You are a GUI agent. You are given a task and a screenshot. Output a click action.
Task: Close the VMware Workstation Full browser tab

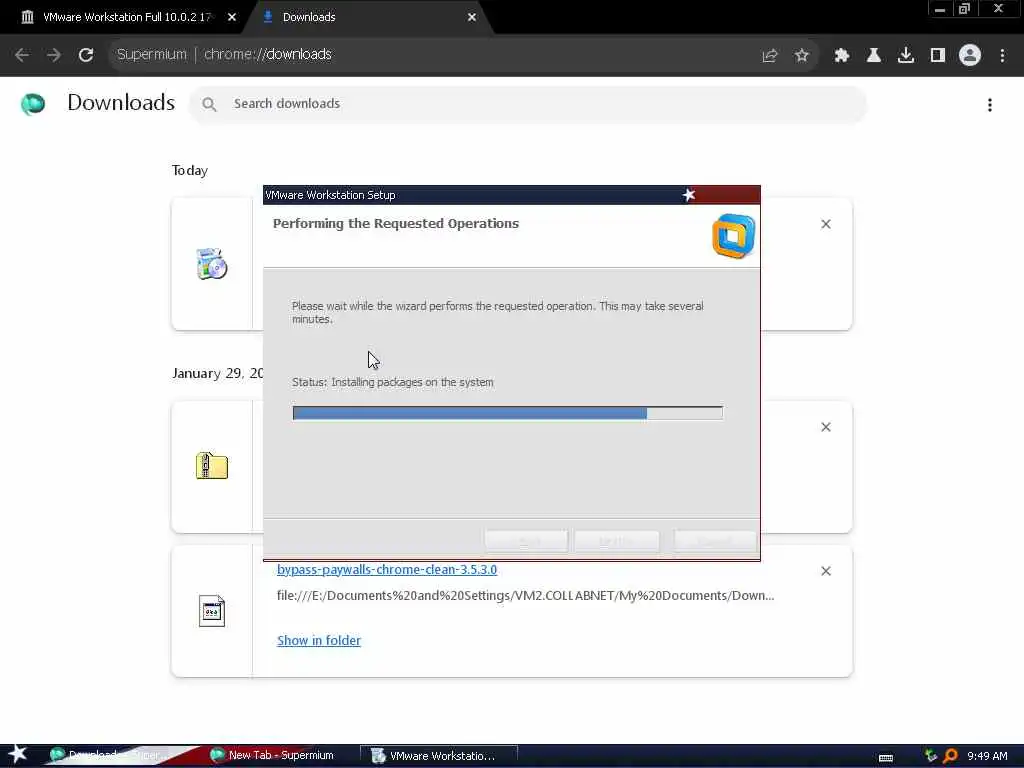pyautogui.click(x=232, y=18)
